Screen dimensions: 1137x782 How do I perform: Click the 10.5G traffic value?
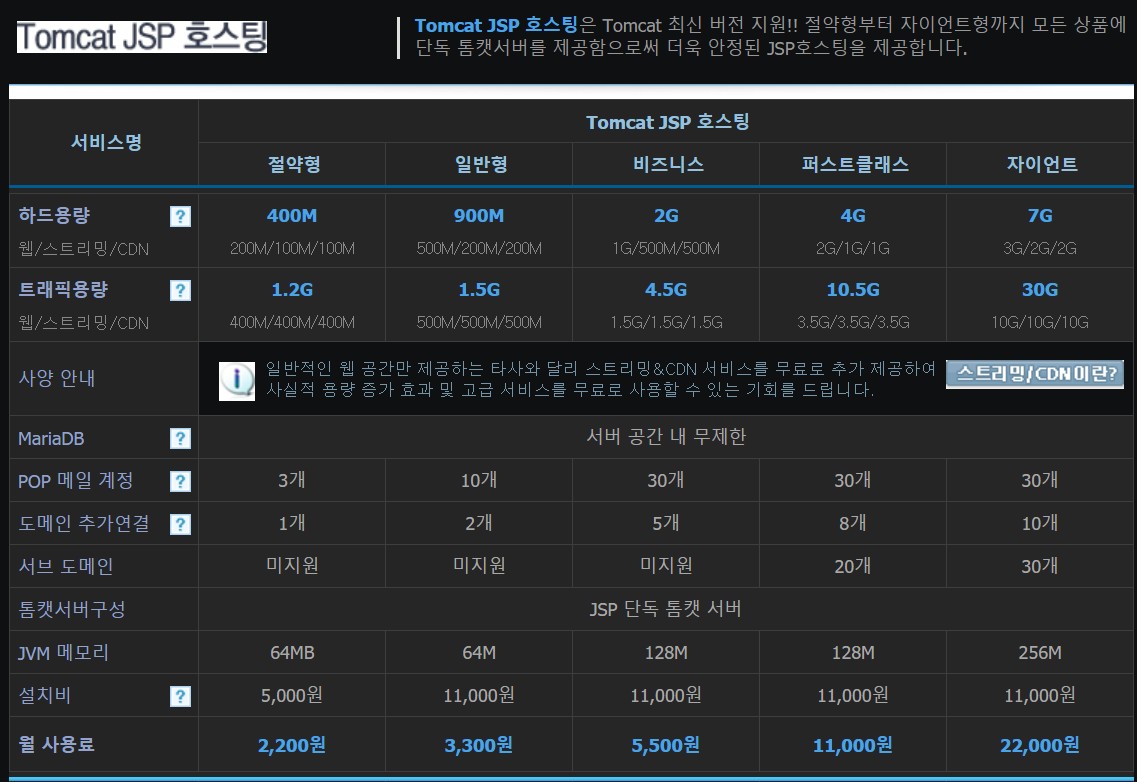click(x=853, y=289)
